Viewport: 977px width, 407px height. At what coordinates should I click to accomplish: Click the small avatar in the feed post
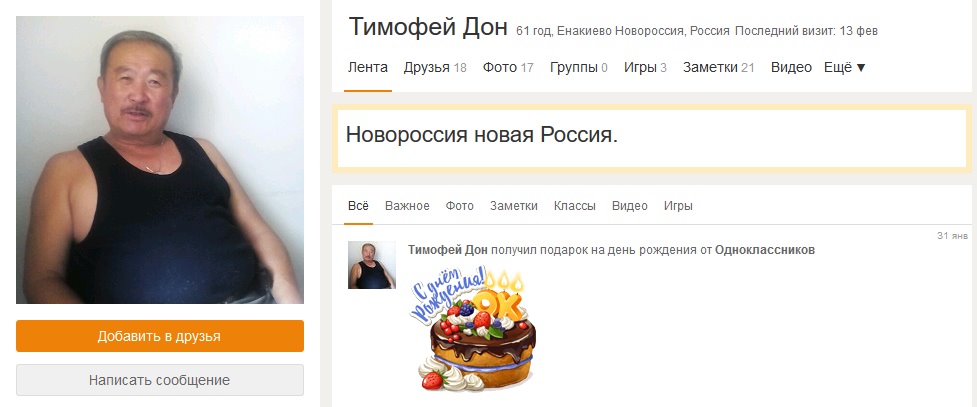(x=371, y=265)
